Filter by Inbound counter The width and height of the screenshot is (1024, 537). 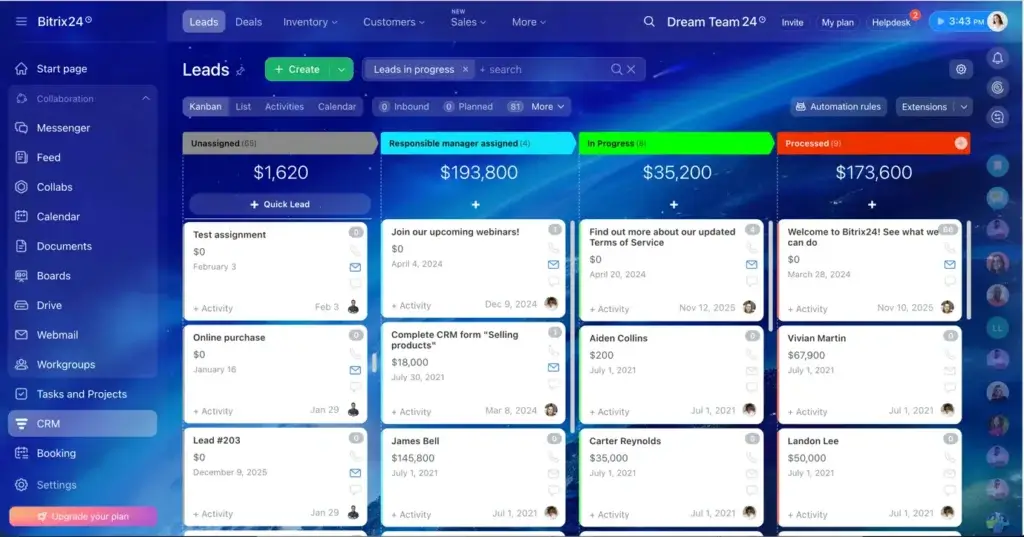pyautogui.click(x=404, y=106)
